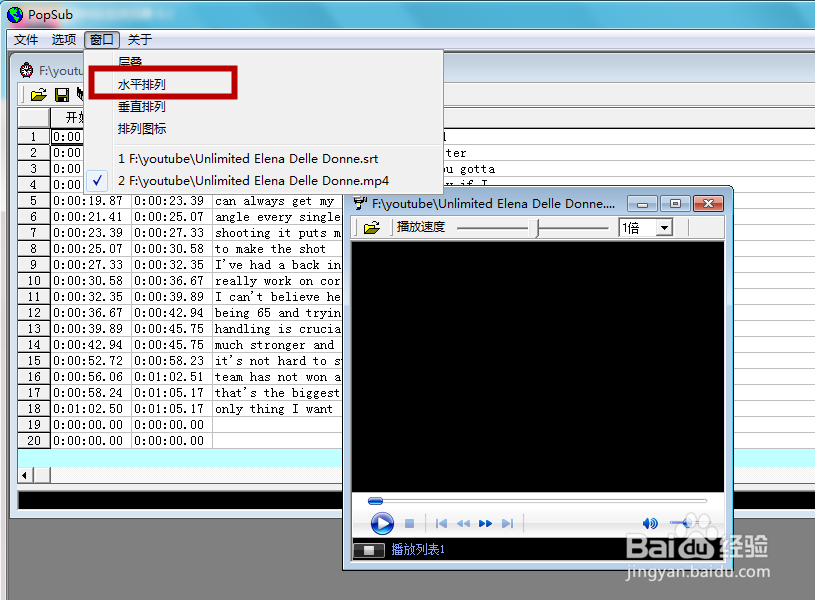Viewport: 815px width, 600px height.
Task: Click end time 0:00:36.67 in row 10
Action: [x=172, y=281]
